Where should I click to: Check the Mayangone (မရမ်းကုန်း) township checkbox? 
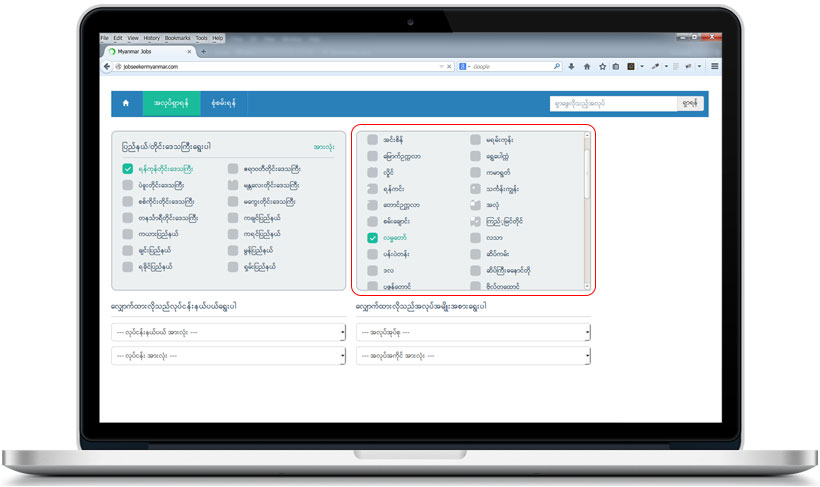[475, 139]
